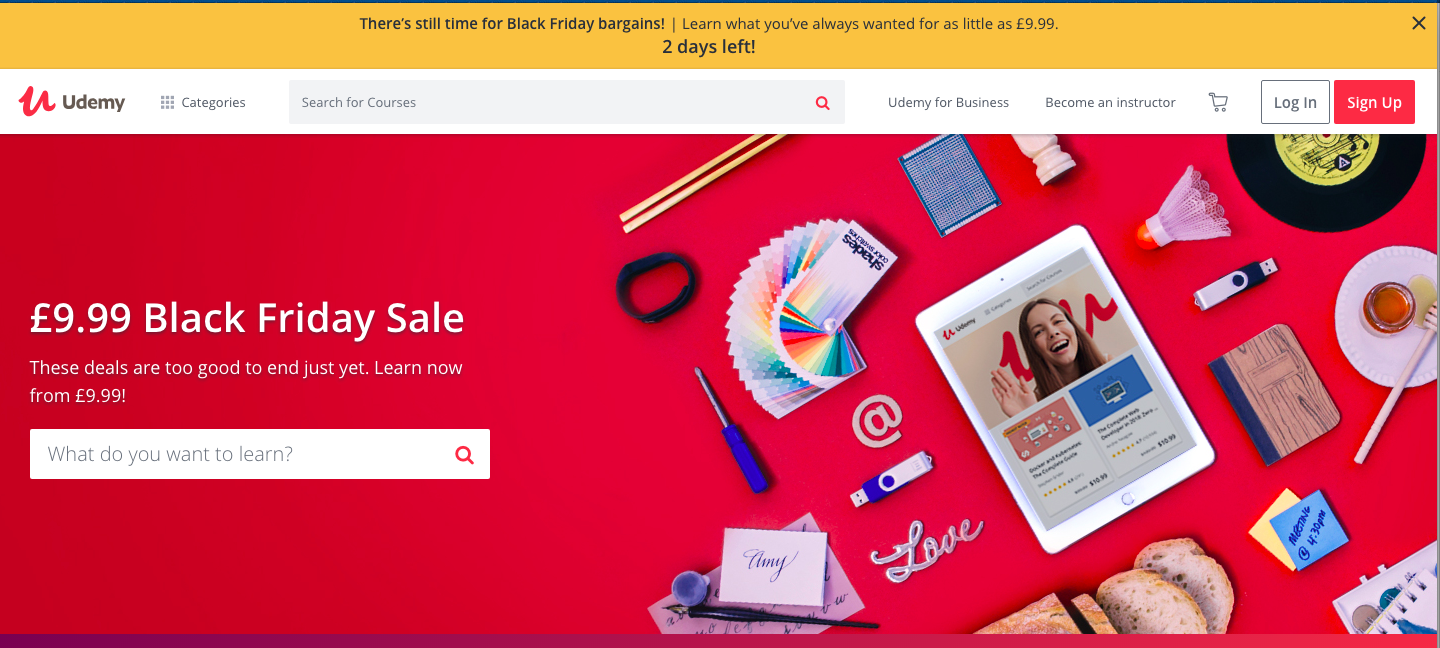Open Become an instructor link

pyautogui.click(x=1110, y=102)
